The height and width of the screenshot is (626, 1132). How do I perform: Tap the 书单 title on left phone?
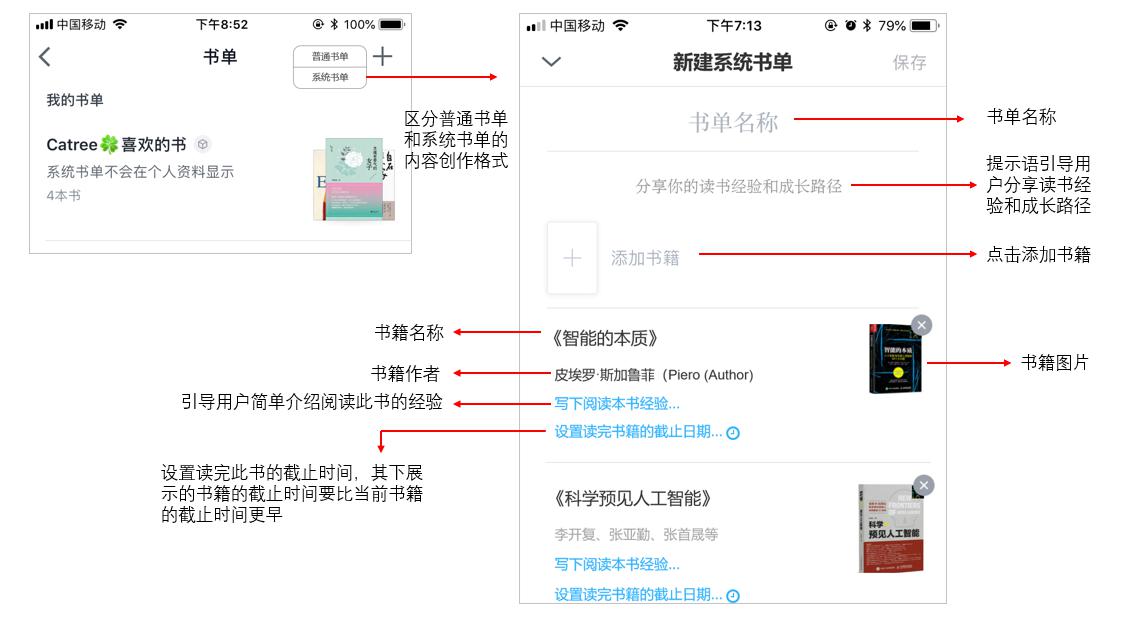coord(220,56)
